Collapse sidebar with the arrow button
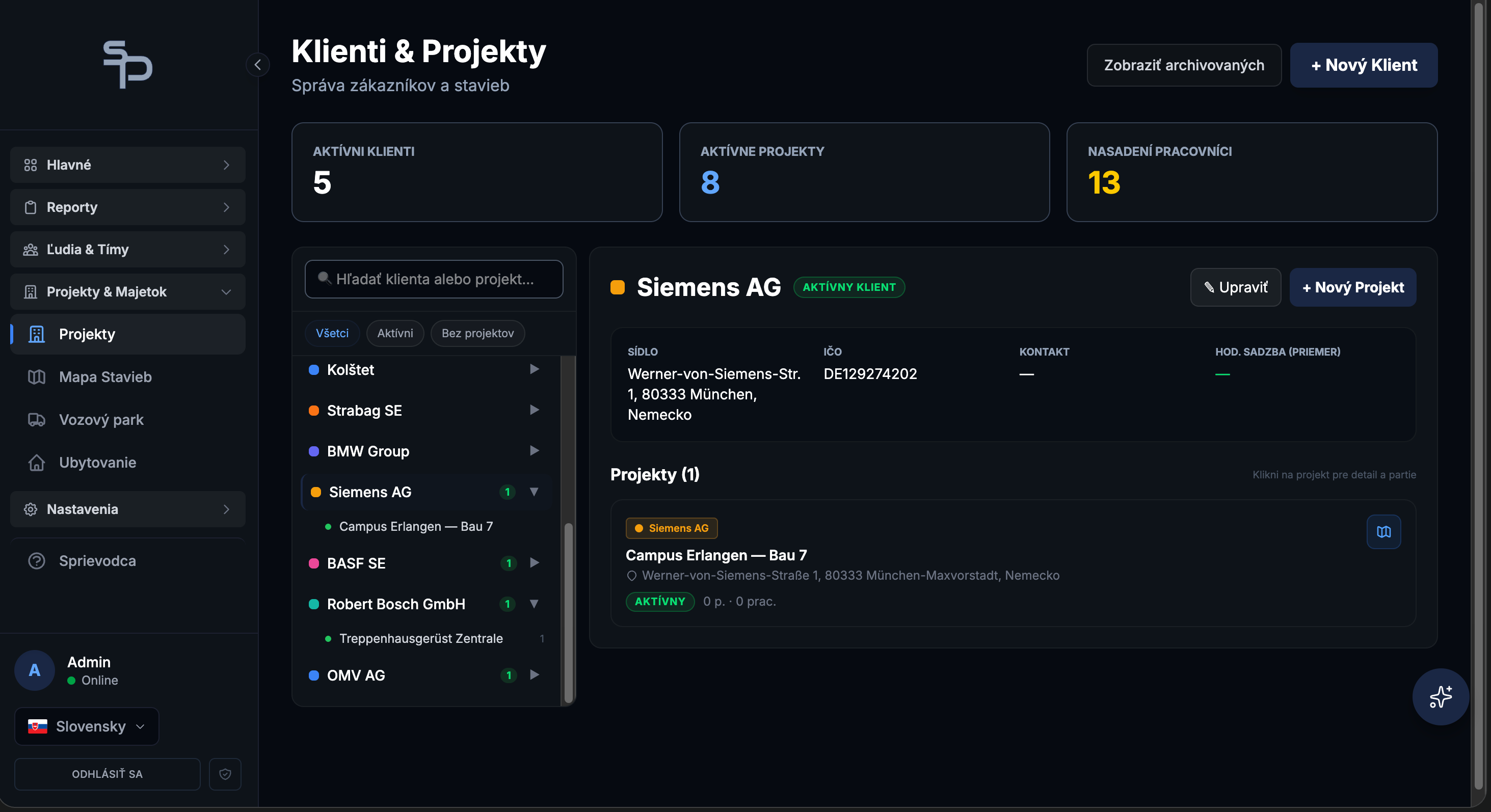Image resolution: width=1491 pixels, height=812 pixels. point(257,65)
